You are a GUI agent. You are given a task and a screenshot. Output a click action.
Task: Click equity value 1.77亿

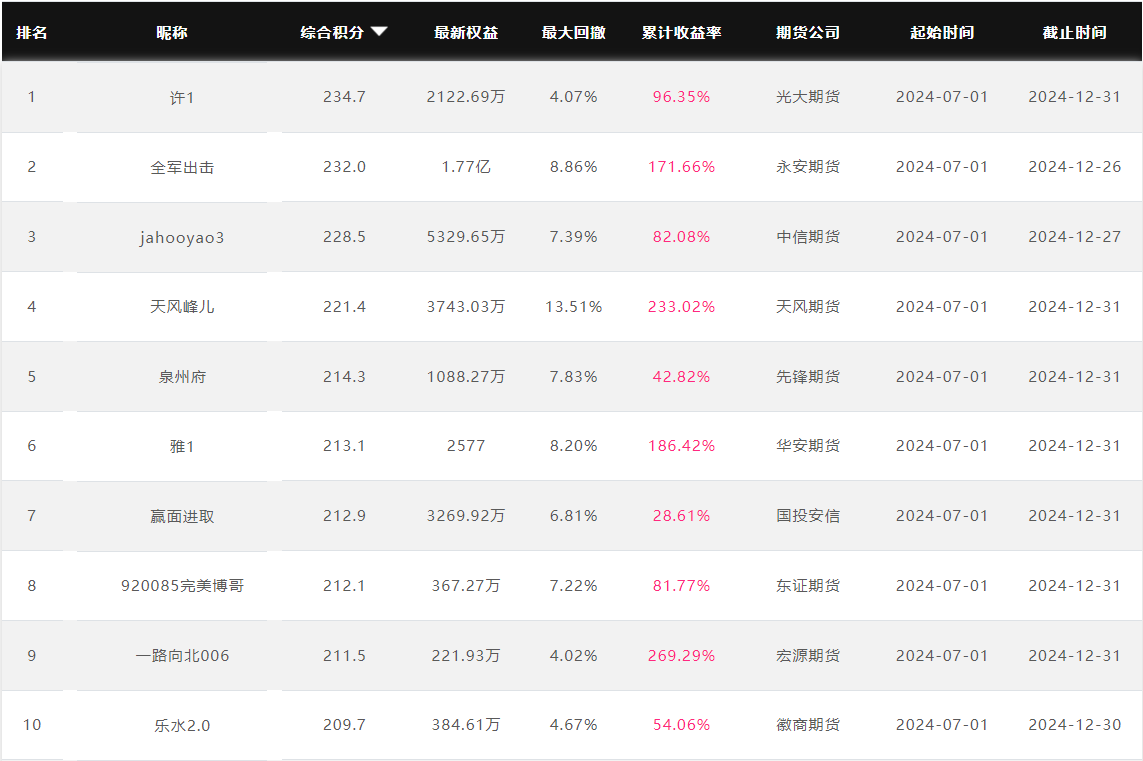466,167
